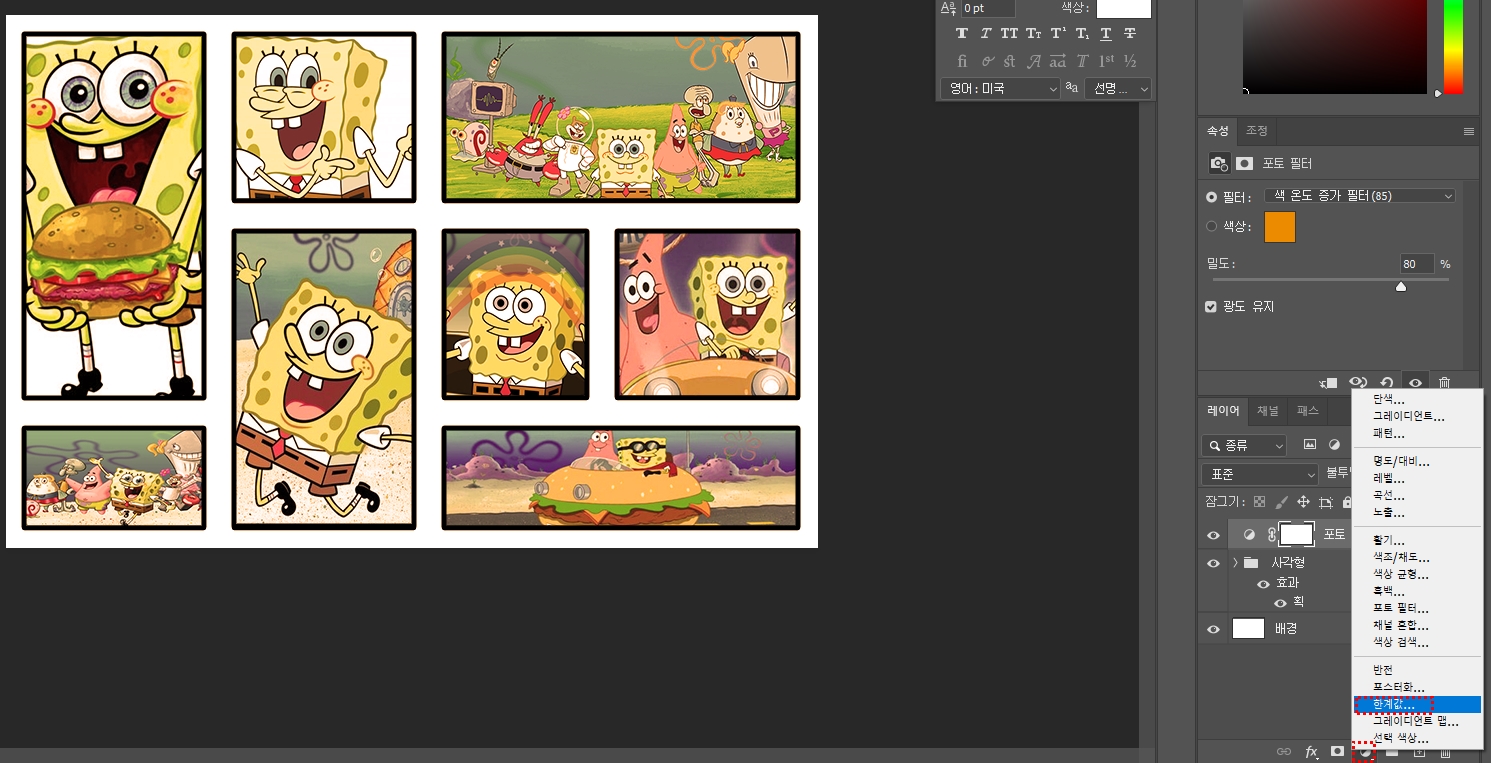
Task: Lock artboard nesting icon
Action: click(1326, 502)
